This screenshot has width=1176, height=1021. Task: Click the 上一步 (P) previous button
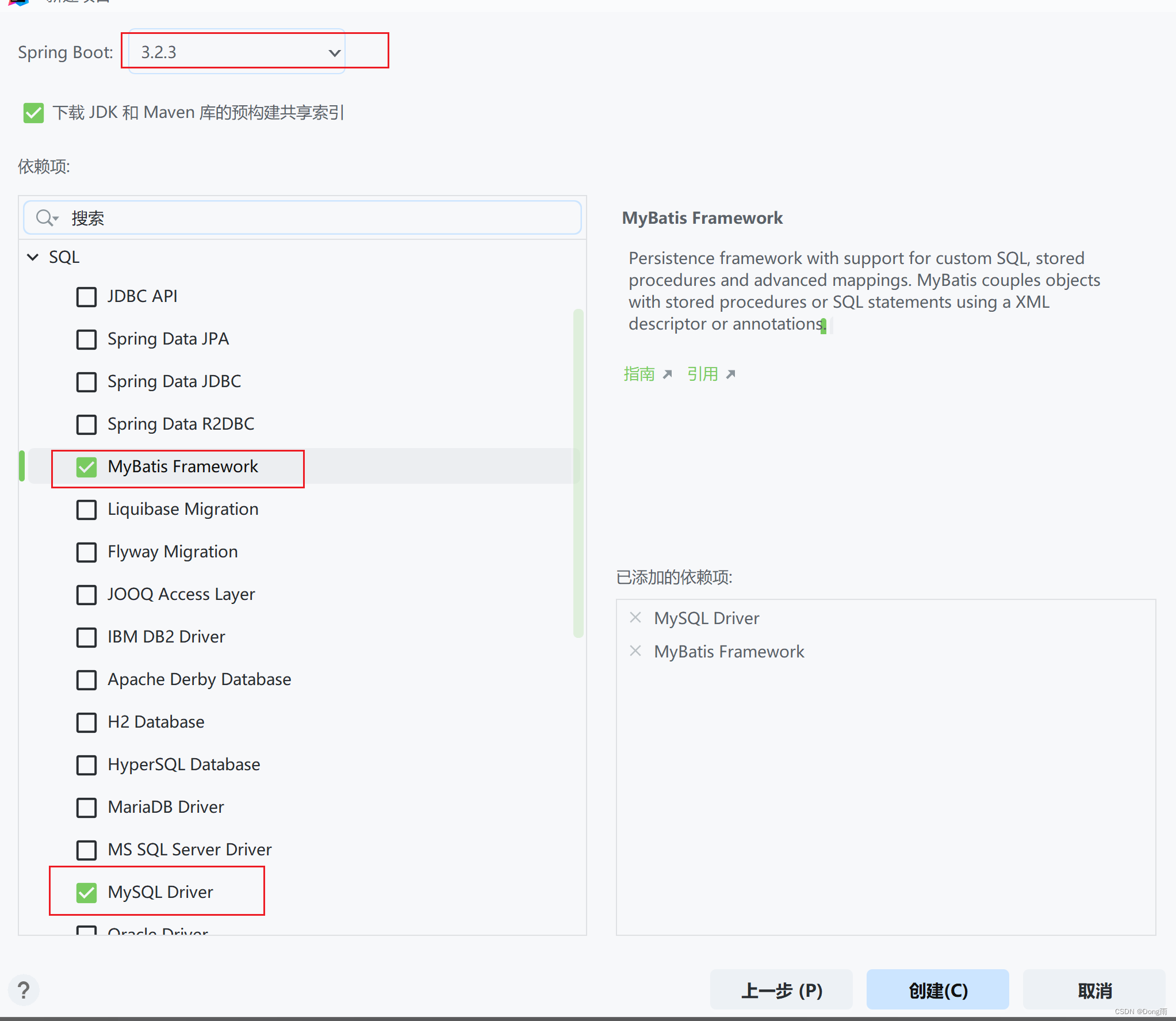tap(781, 990)
